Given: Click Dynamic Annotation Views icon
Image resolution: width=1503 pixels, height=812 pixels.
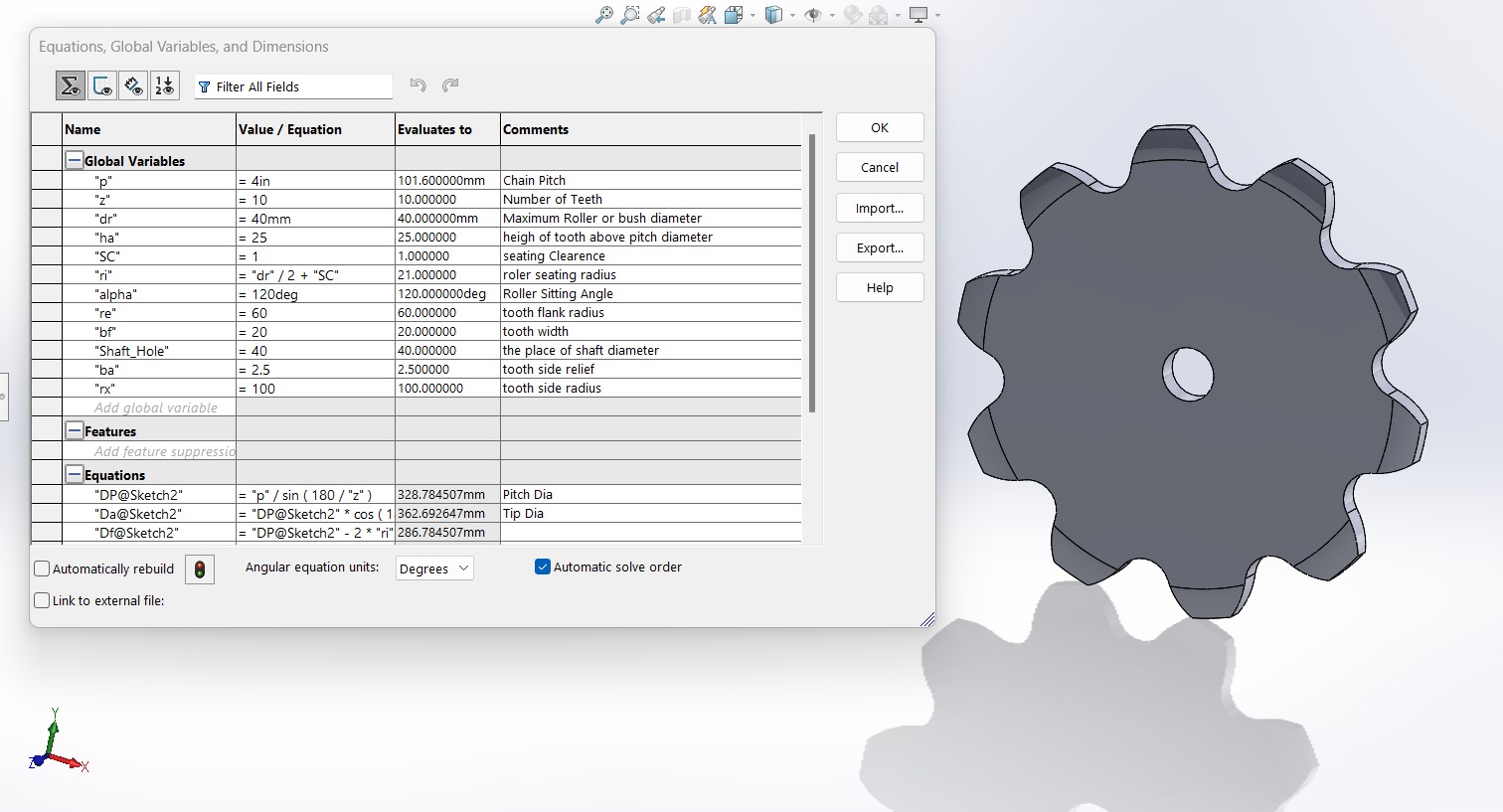Looking at the screenshot, I should pos(708,15).
